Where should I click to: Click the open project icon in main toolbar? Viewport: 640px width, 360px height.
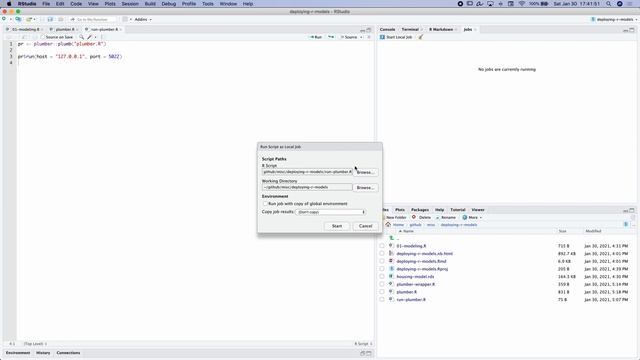click(18, 19)
